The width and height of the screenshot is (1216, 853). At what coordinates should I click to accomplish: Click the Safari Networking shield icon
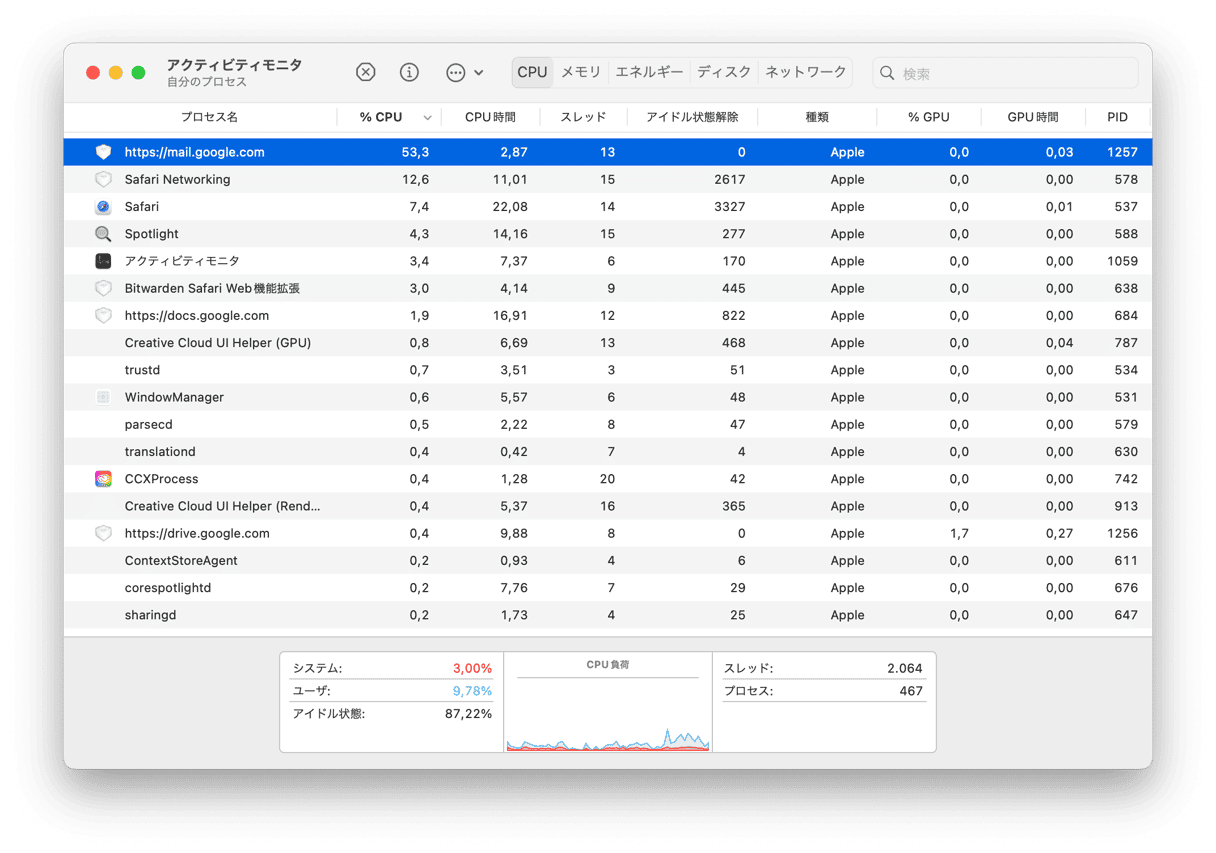(103, 179)
